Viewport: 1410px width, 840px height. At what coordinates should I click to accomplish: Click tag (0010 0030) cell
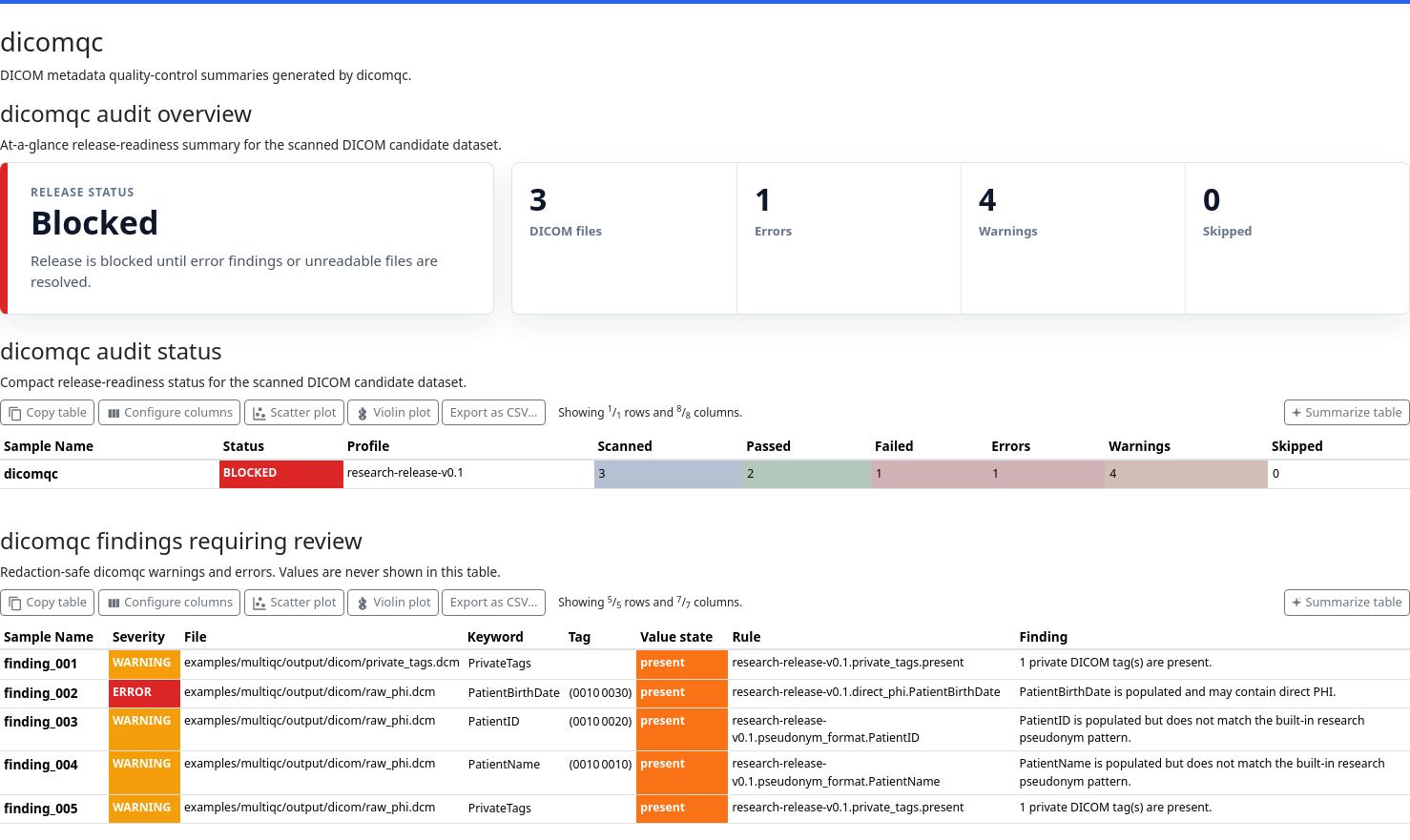[600, 693]
